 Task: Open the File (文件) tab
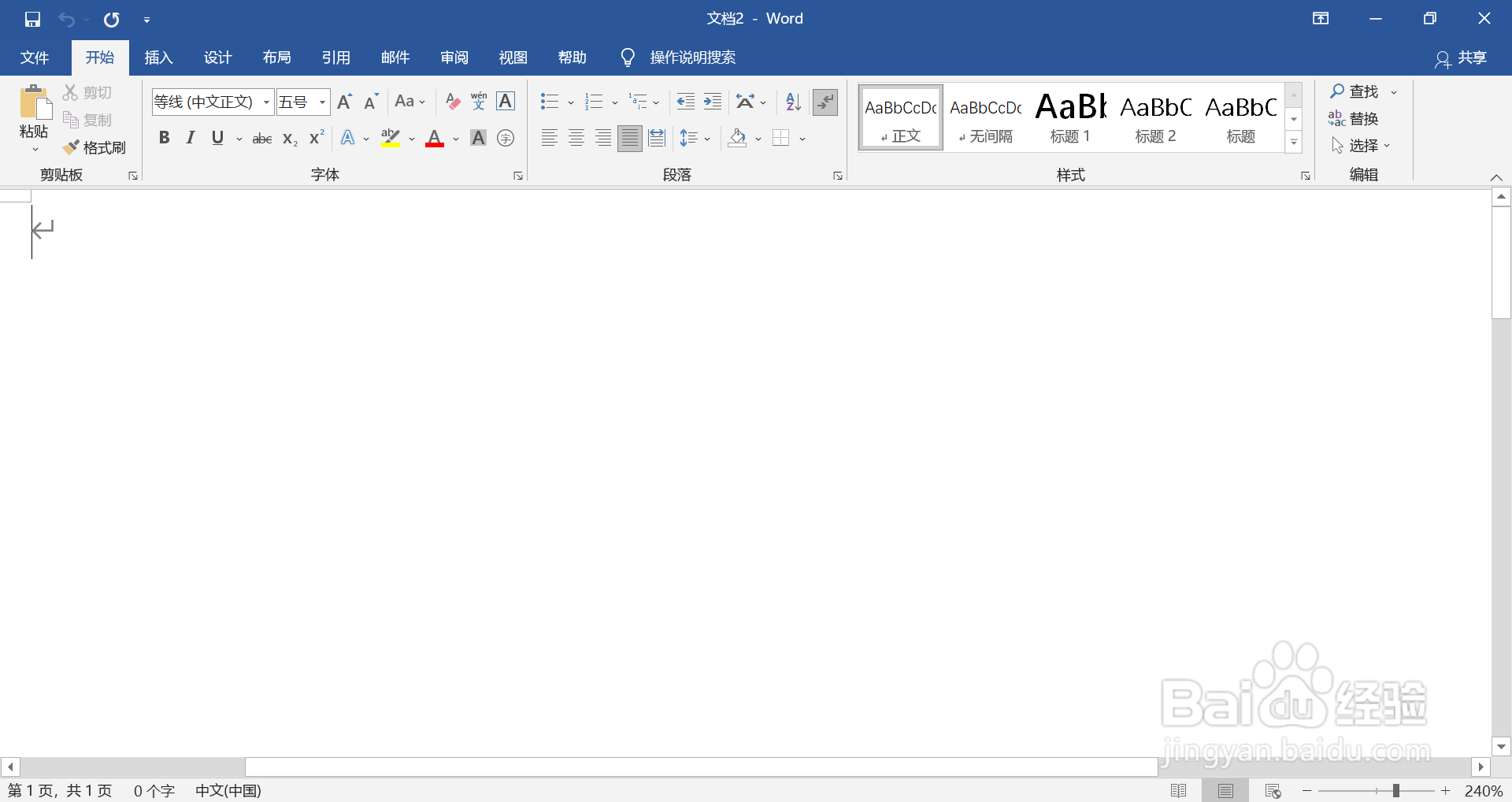pyautogui.click(x=35, y=58)
